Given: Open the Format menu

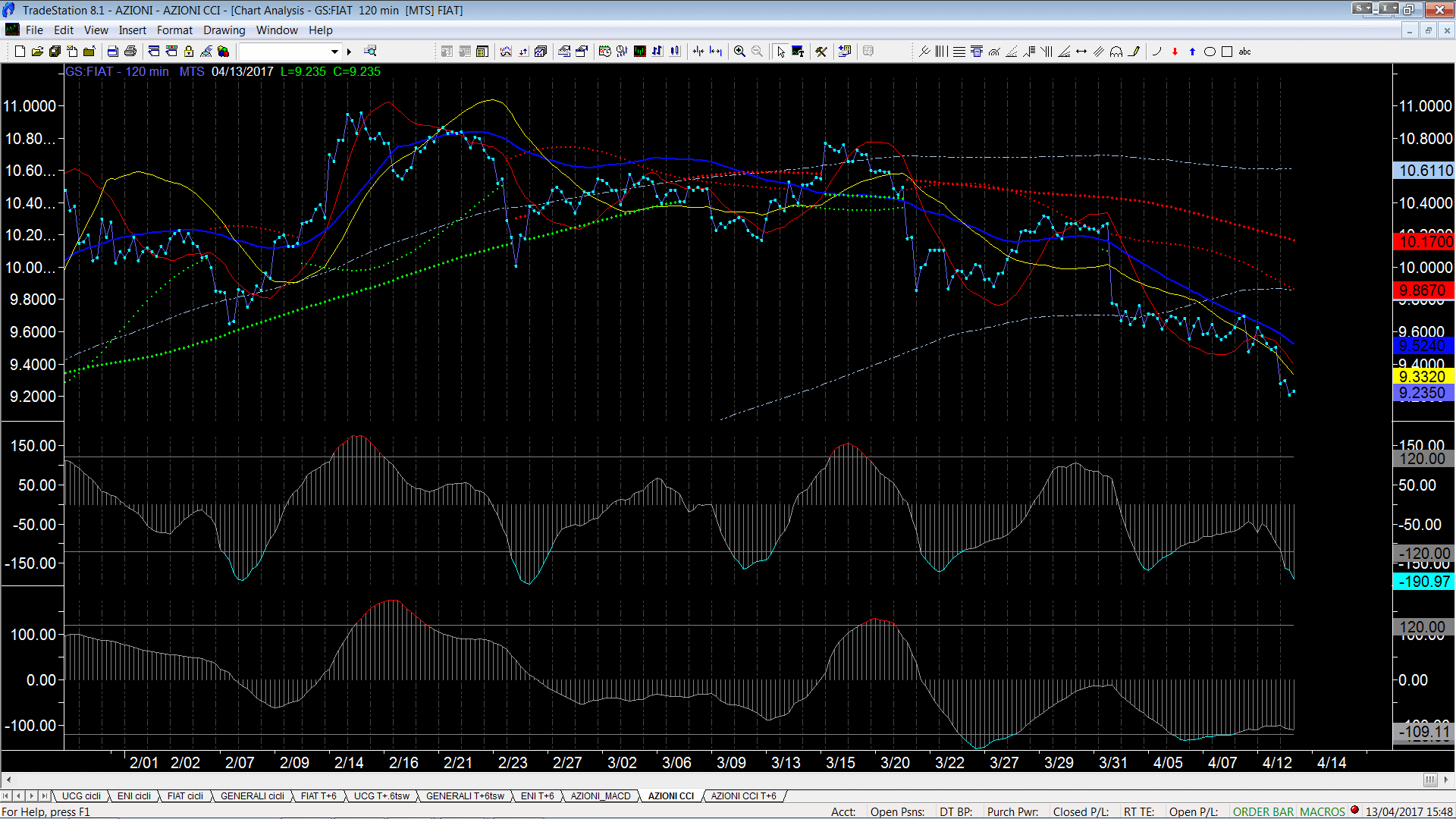Looking at the screenshot, I should (174, 30).
